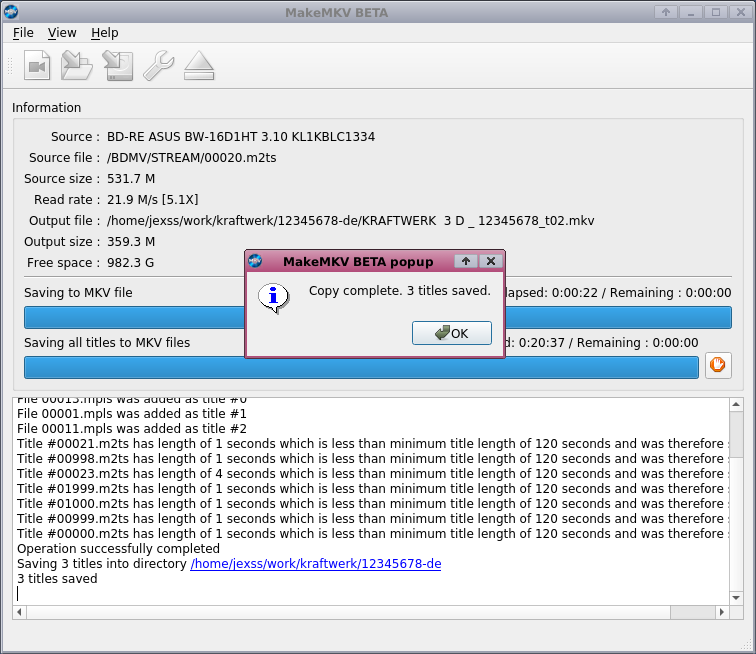Click the Open files camera icon
Viewport: 756px width, 654px height.
[x=37, y=66]
